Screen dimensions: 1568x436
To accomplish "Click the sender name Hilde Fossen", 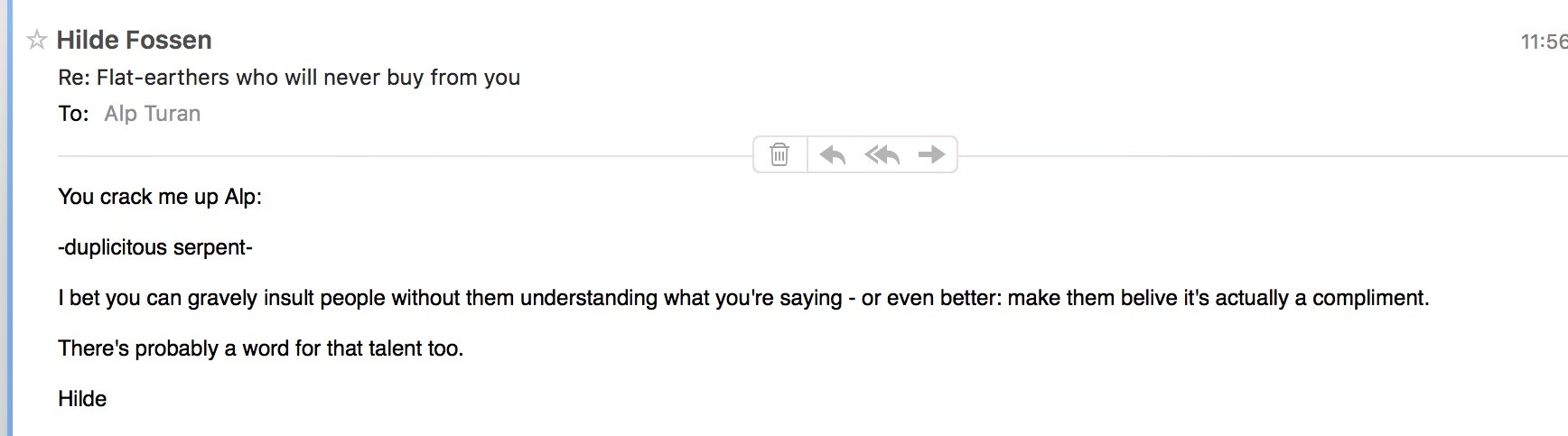I will coord(134,40).
